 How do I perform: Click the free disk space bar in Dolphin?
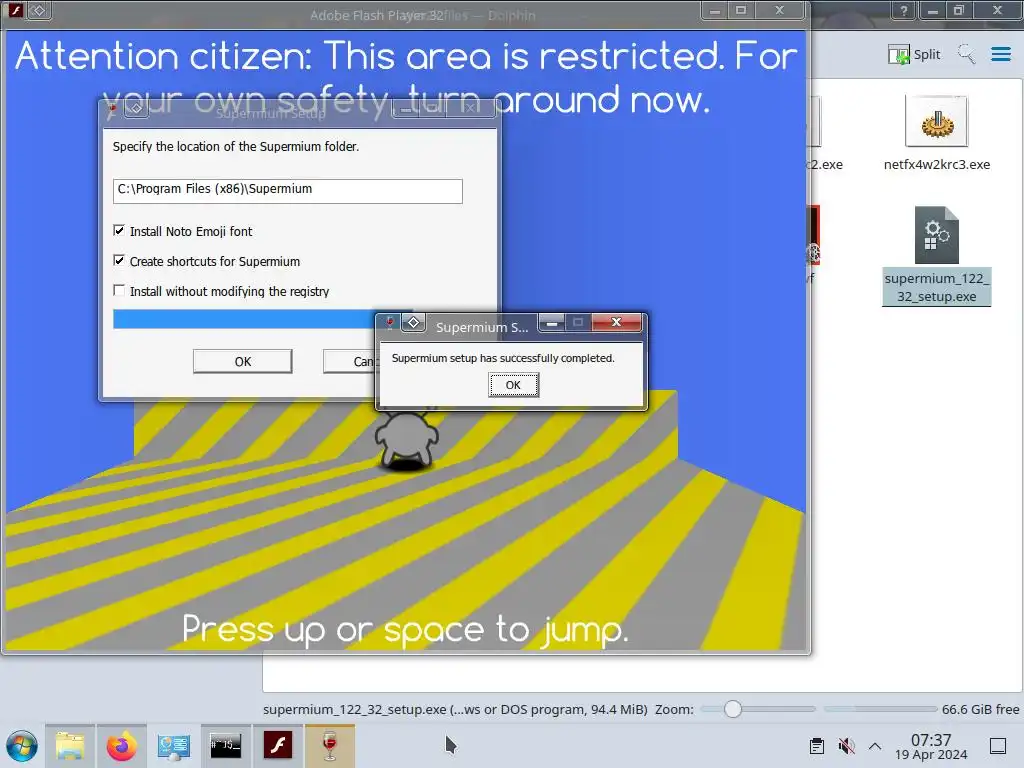tap(880, 709)
